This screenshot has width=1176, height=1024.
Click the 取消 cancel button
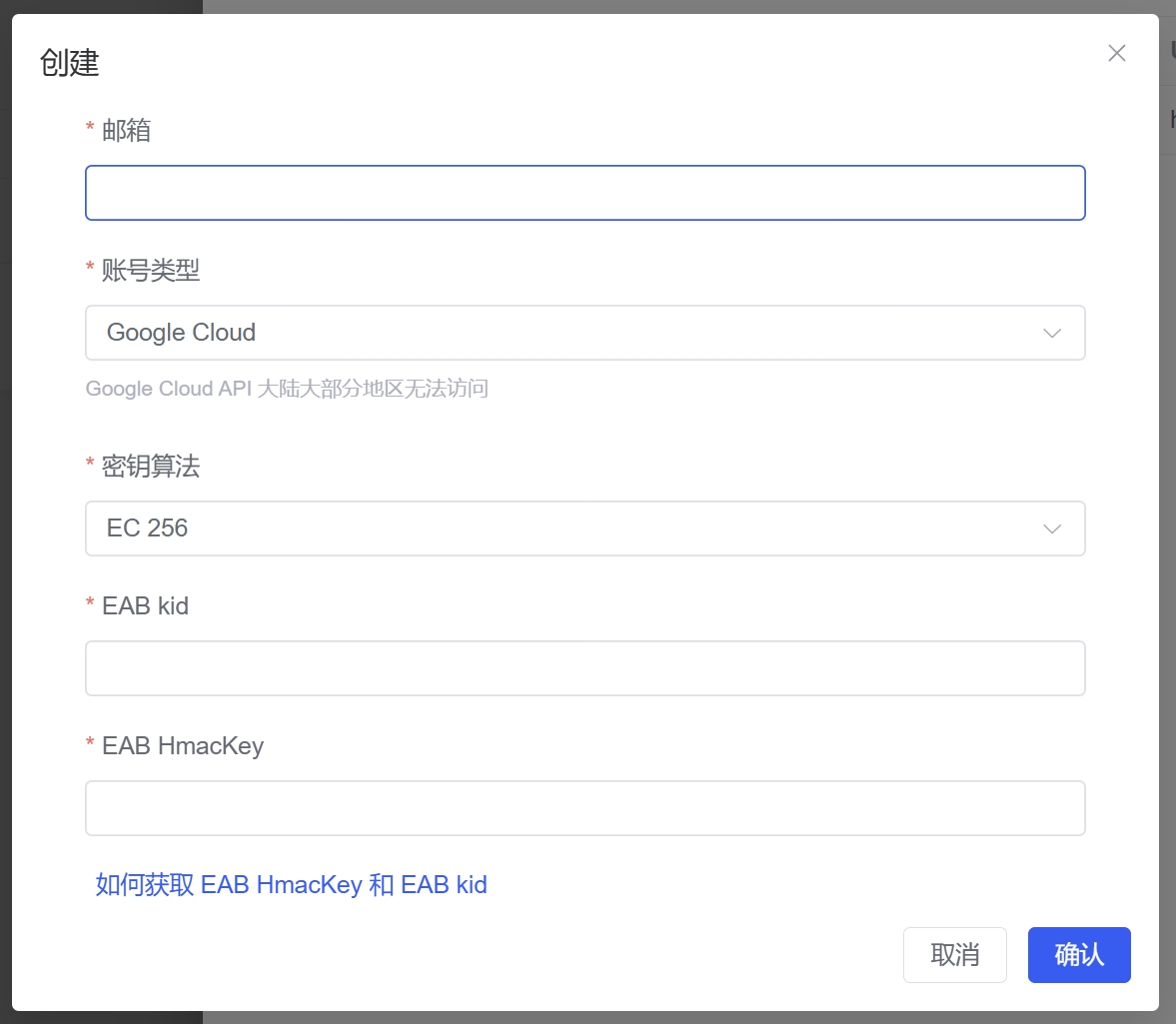coord(954,955)
